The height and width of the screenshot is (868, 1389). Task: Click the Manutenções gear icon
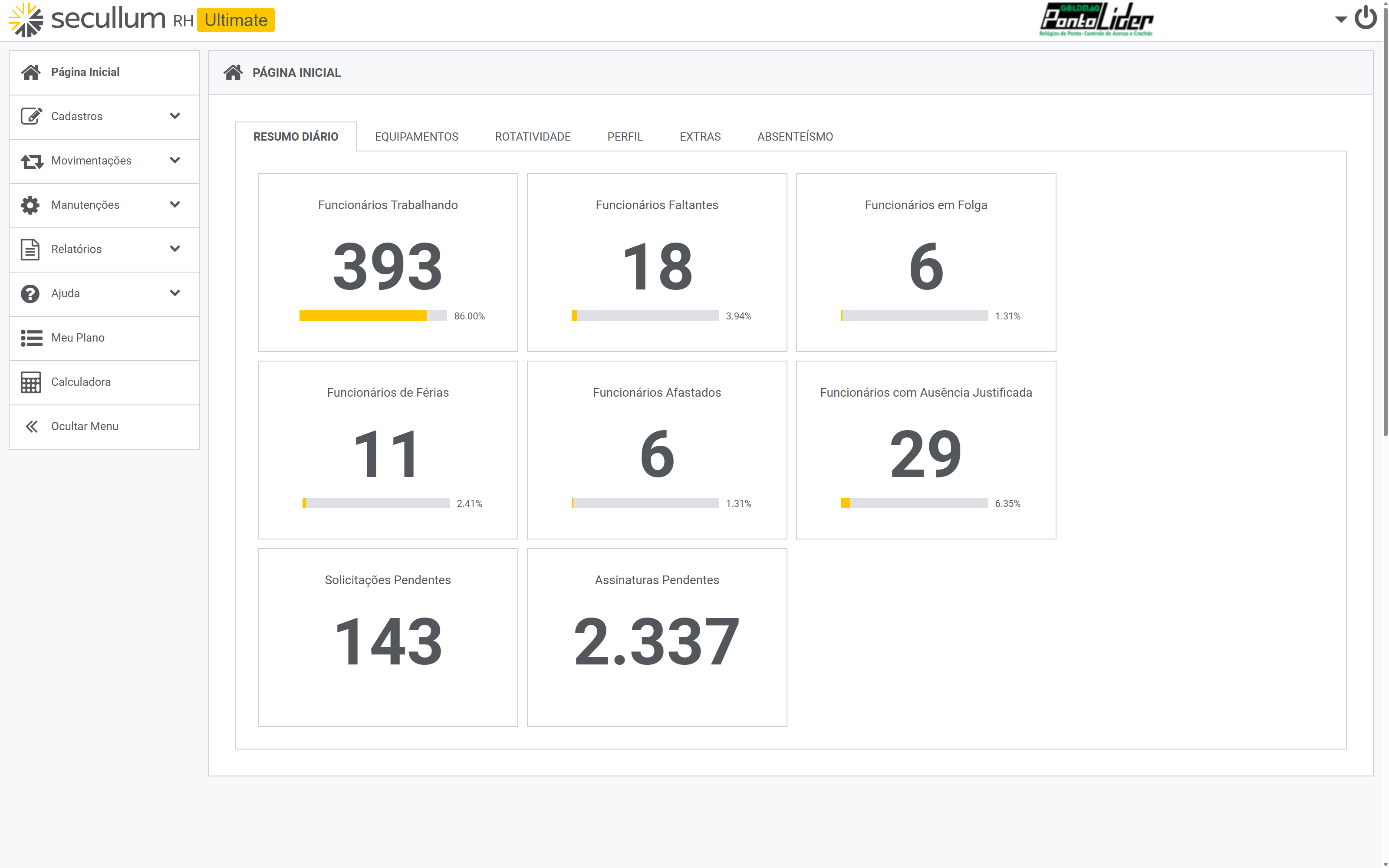tap(30, 205)
